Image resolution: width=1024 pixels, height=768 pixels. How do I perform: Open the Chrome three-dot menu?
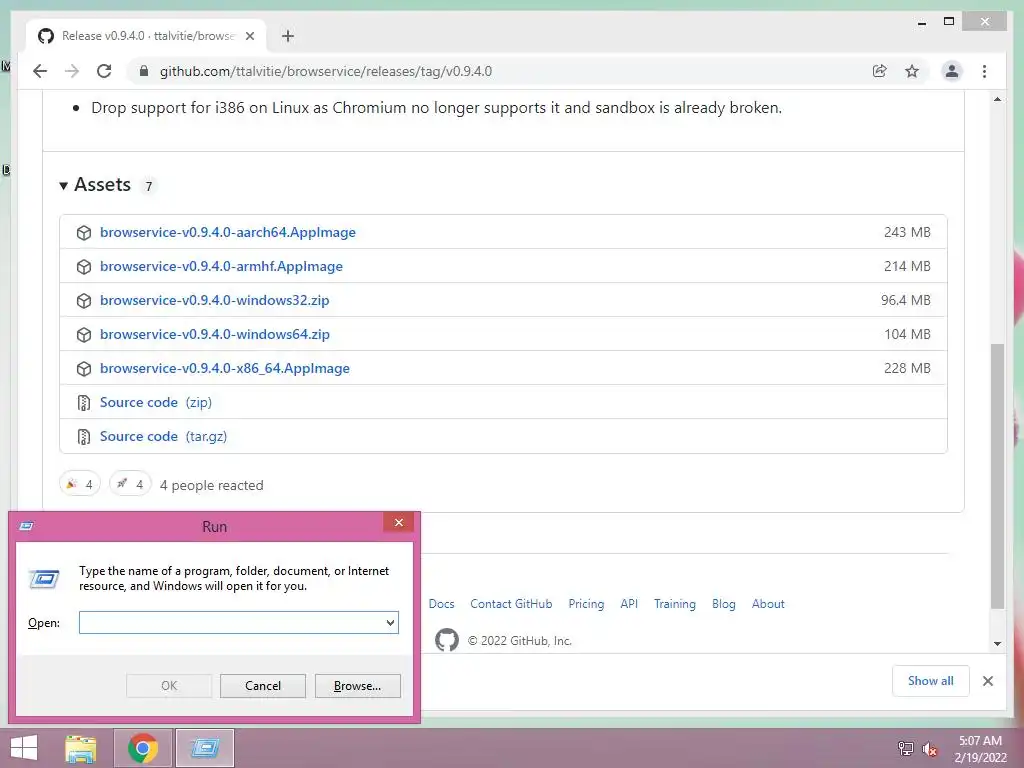pyautogui.click(x=984, y=71)
